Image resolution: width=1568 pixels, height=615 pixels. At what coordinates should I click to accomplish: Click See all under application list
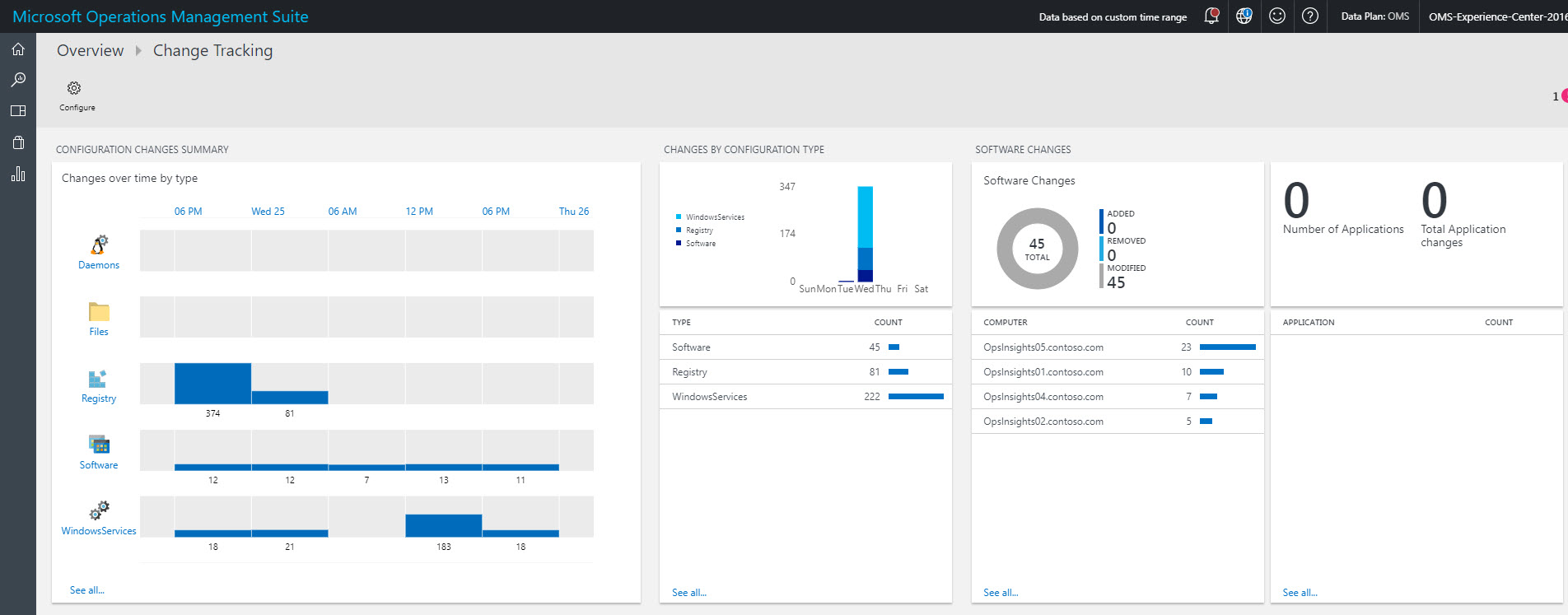coord(1300,593)
